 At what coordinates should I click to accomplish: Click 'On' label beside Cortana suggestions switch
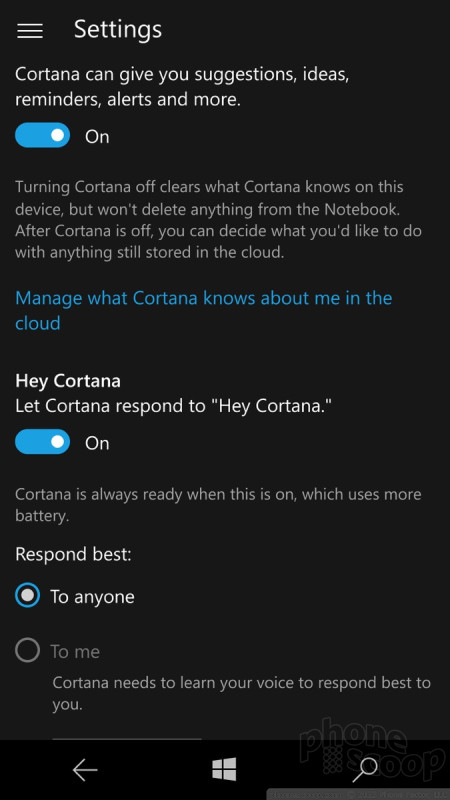point(97,137)
